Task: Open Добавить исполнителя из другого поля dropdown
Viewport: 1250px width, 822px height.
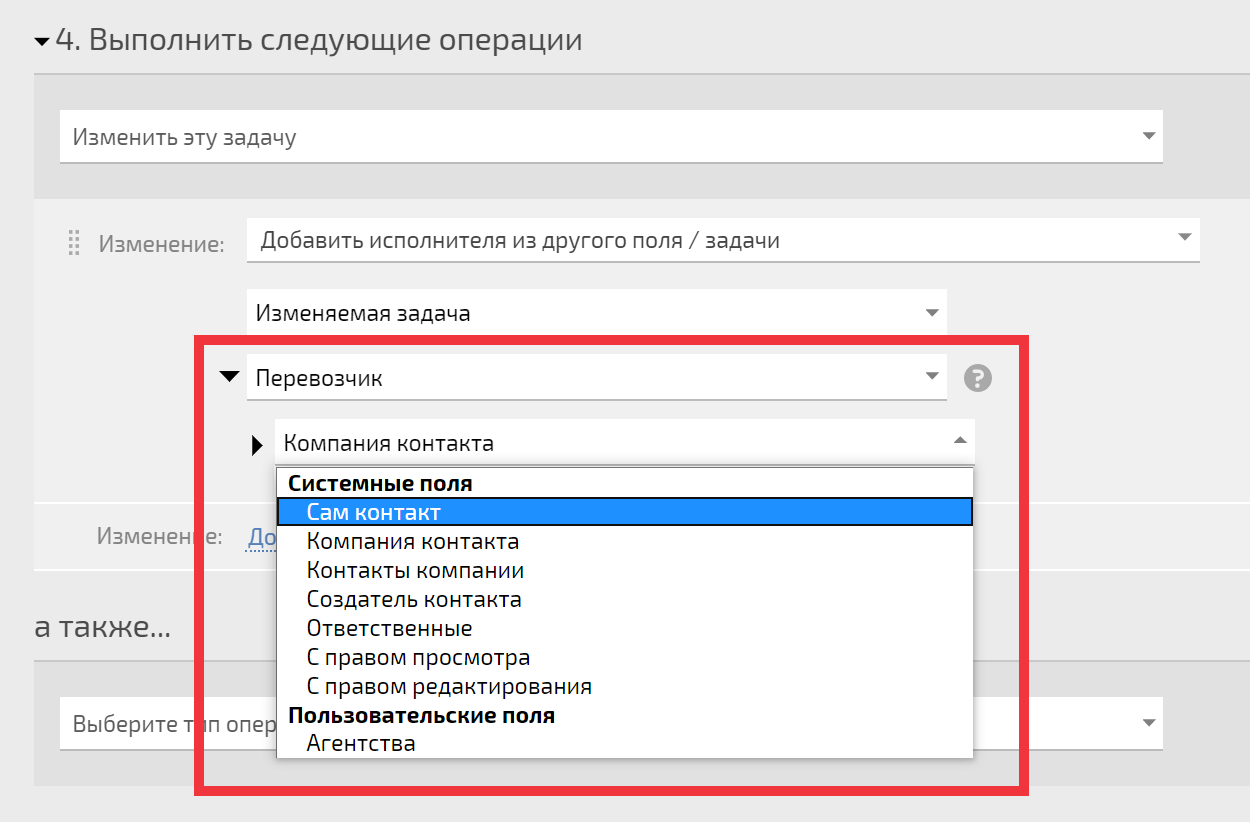Action: point(723,240)
